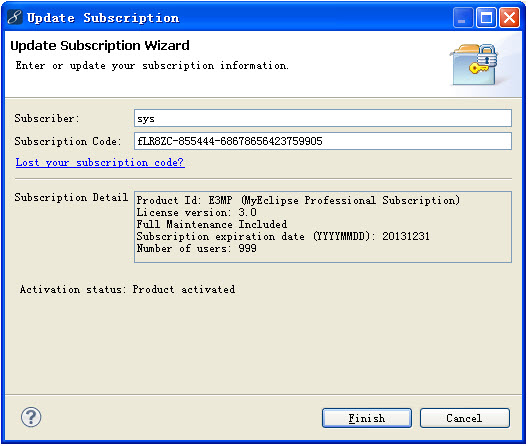The width and height of the screenshot is (528, 446).
Task: Click the MyEclipse logo in title bar
Action: [14, 17]
